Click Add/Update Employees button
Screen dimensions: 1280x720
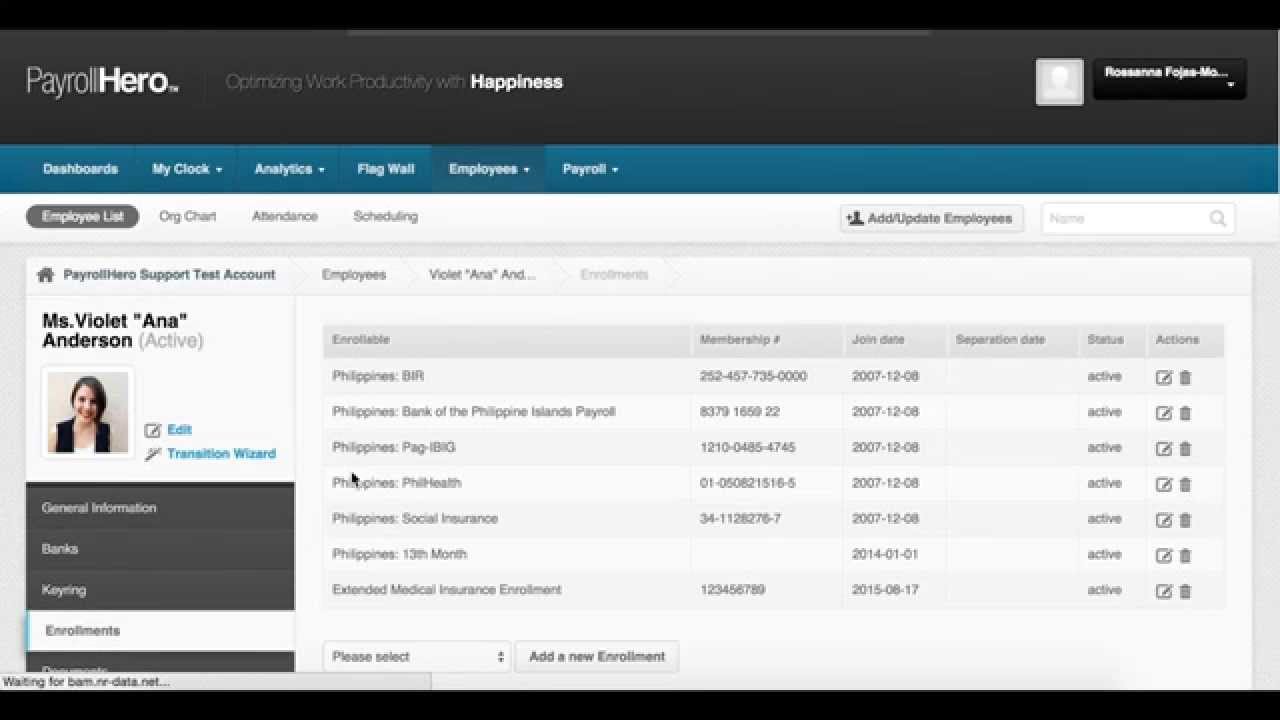point(931,218)
